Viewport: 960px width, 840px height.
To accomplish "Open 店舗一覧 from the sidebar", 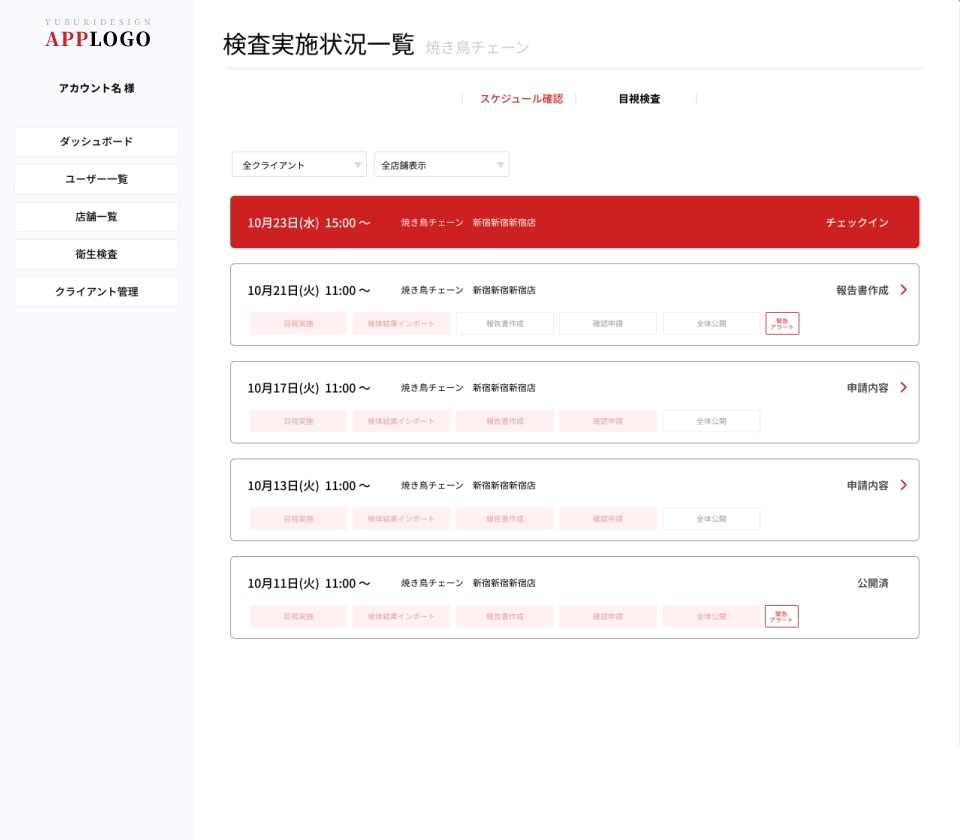I will tap(96, 217).
